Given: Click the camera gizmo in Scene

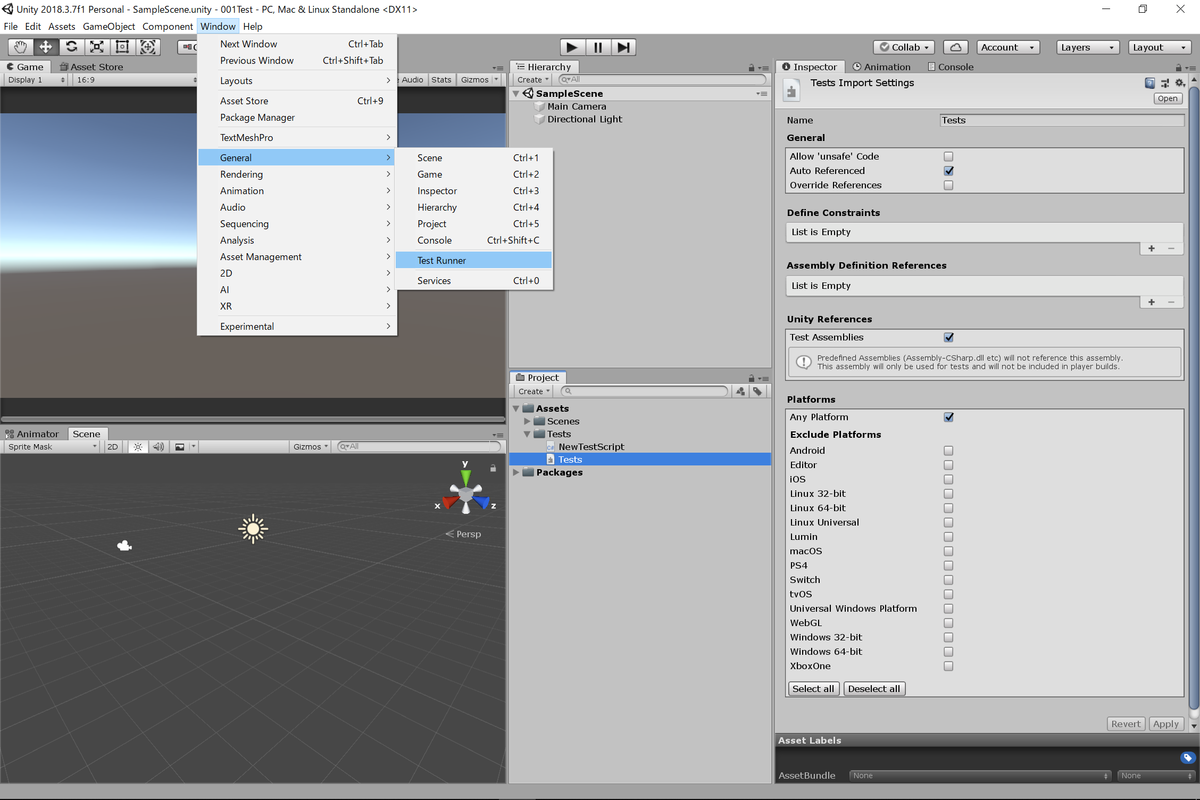Looking at the screenshot, I should 124,546.
